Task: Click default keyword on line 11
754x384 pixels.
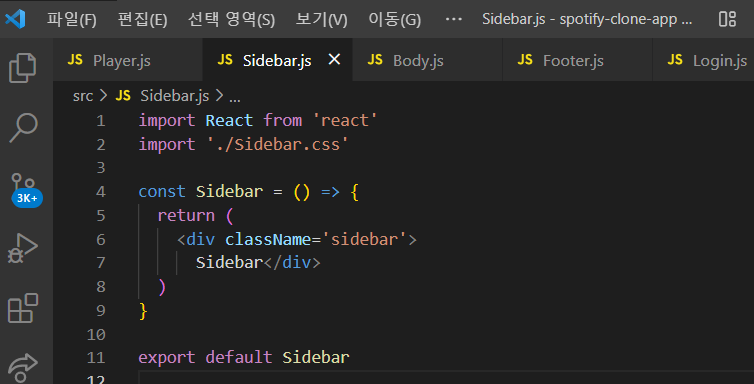Action: [x=239, y=358]
